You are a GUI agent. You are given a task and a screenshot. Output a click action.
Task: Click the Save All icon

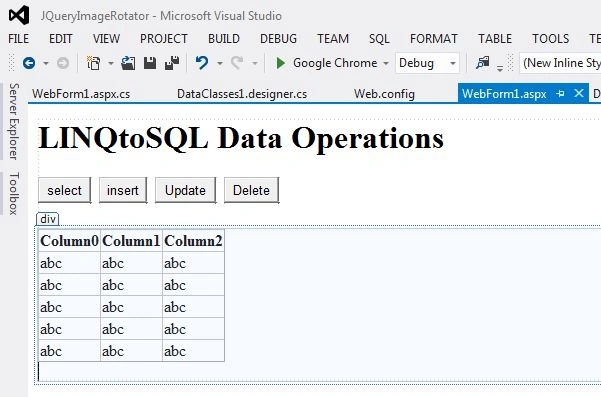[172, 63]
